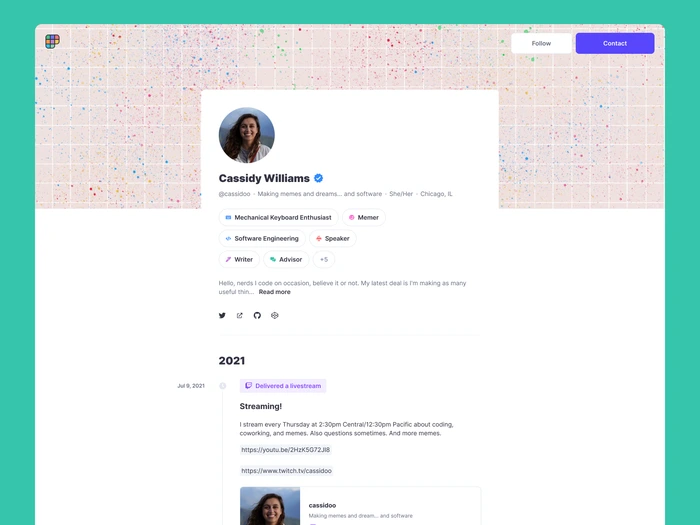The height and width of the screenshot is (525, 700).
Task: Open the GitHub profile icon
Action: click(x=257, y=316)
